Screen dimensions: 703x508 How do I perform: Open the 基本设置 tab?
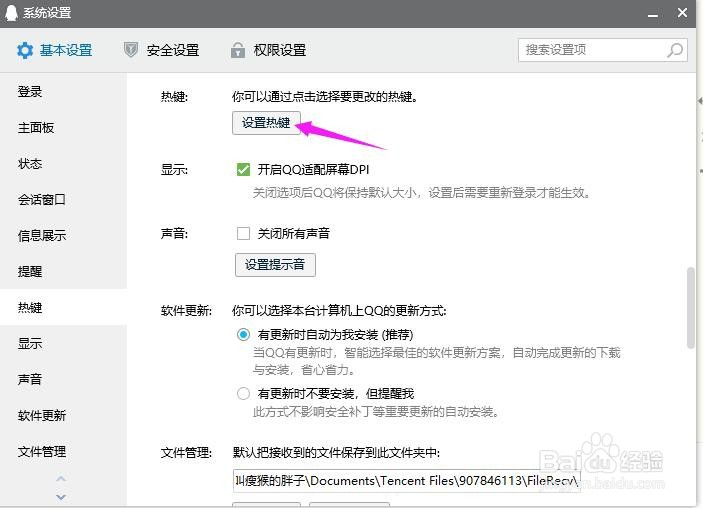(55, 50)
